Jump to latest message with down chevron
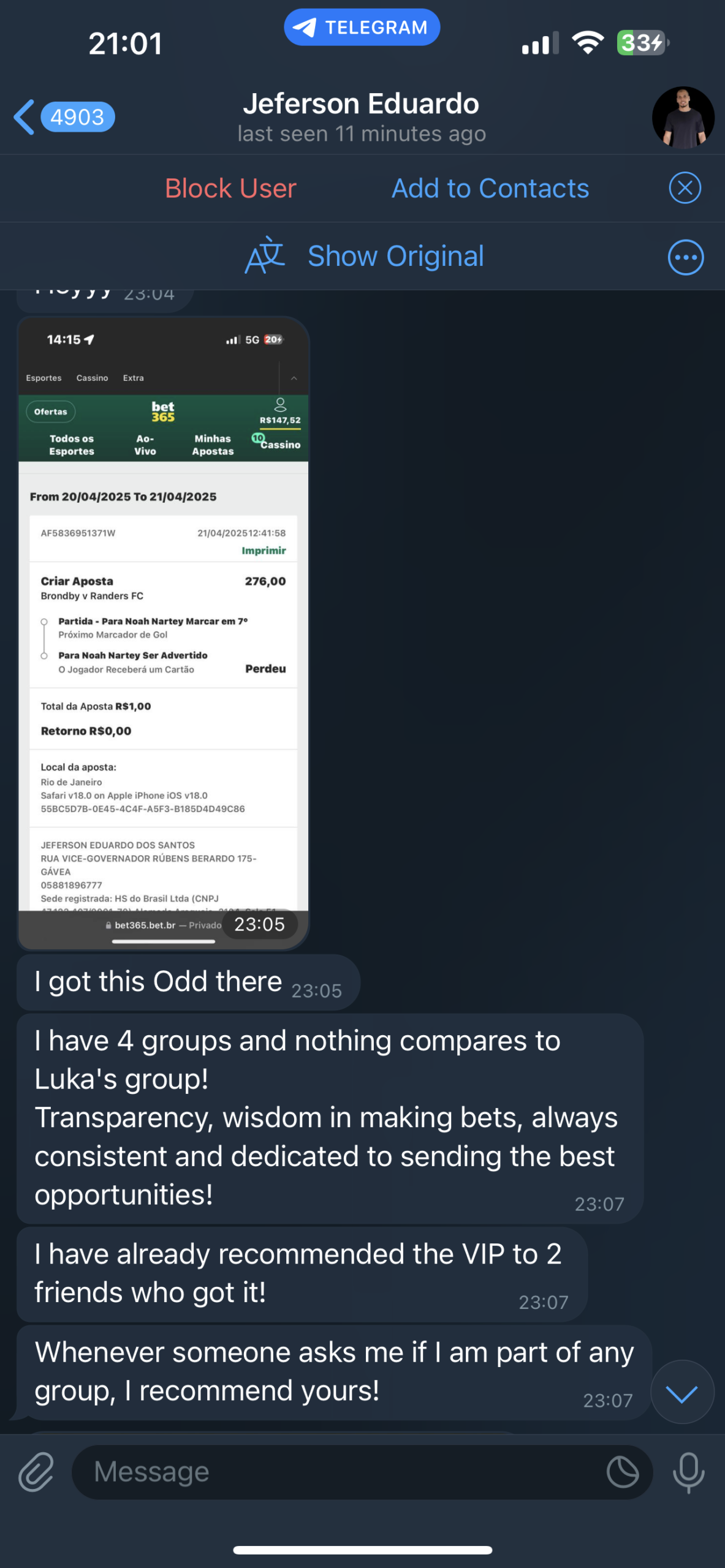The height and width of the screenshot is (1568, 725). point(681,1392)
